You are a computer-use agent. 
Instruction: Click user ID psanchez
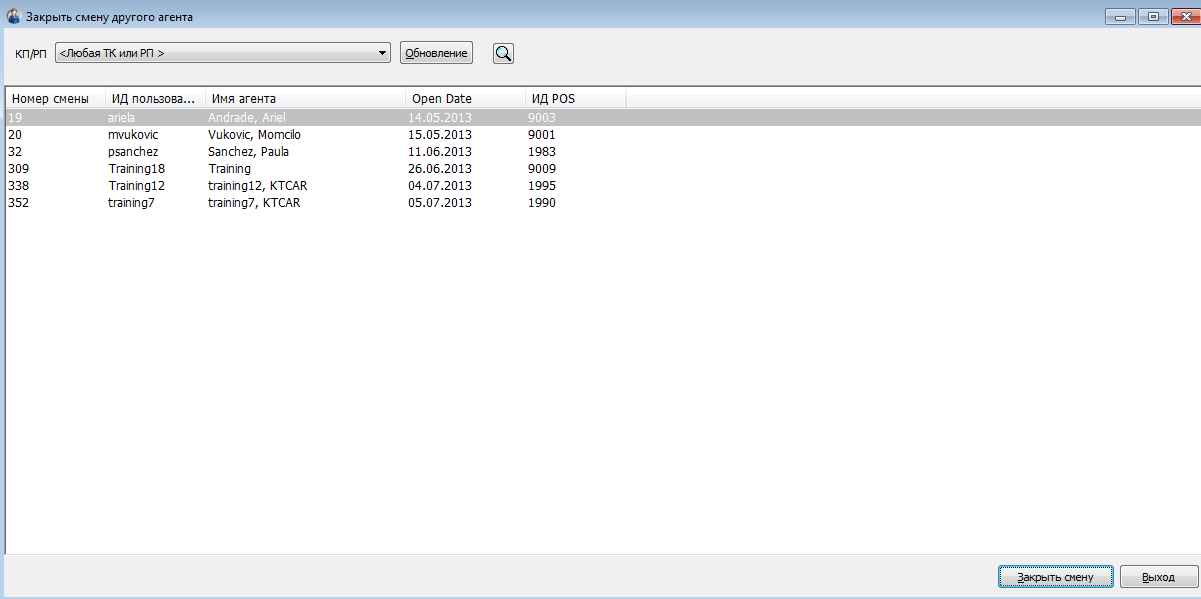click(x=133, y=152)
